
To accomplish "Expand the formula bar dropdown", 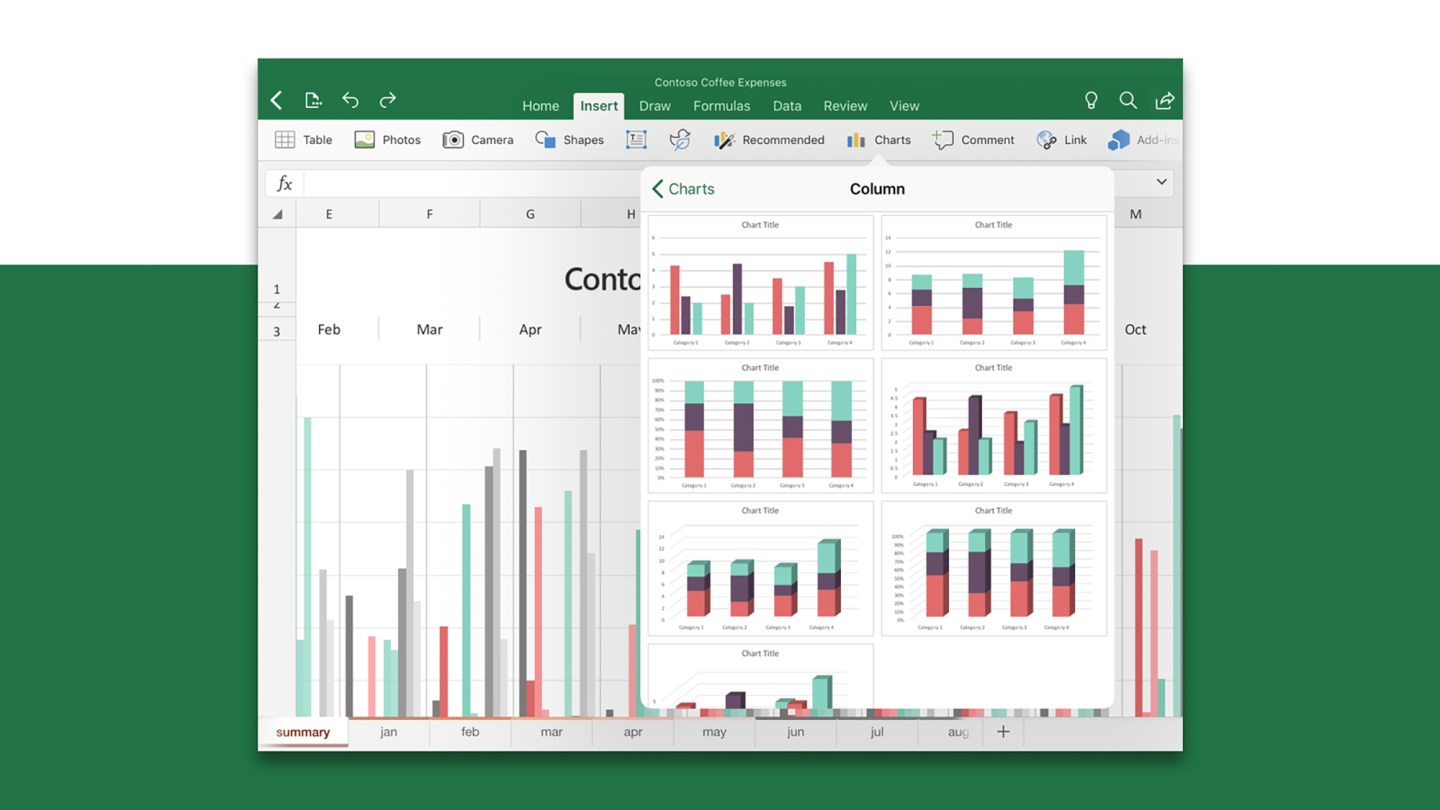I will coord(1161,182).
